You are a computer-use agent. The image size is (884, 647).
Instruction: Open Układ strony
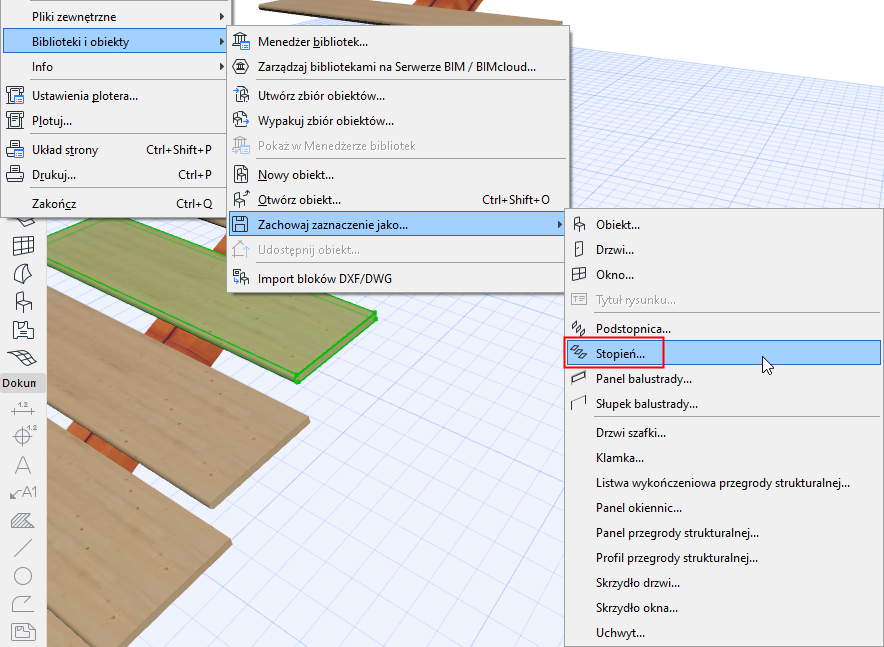(114, 150)
